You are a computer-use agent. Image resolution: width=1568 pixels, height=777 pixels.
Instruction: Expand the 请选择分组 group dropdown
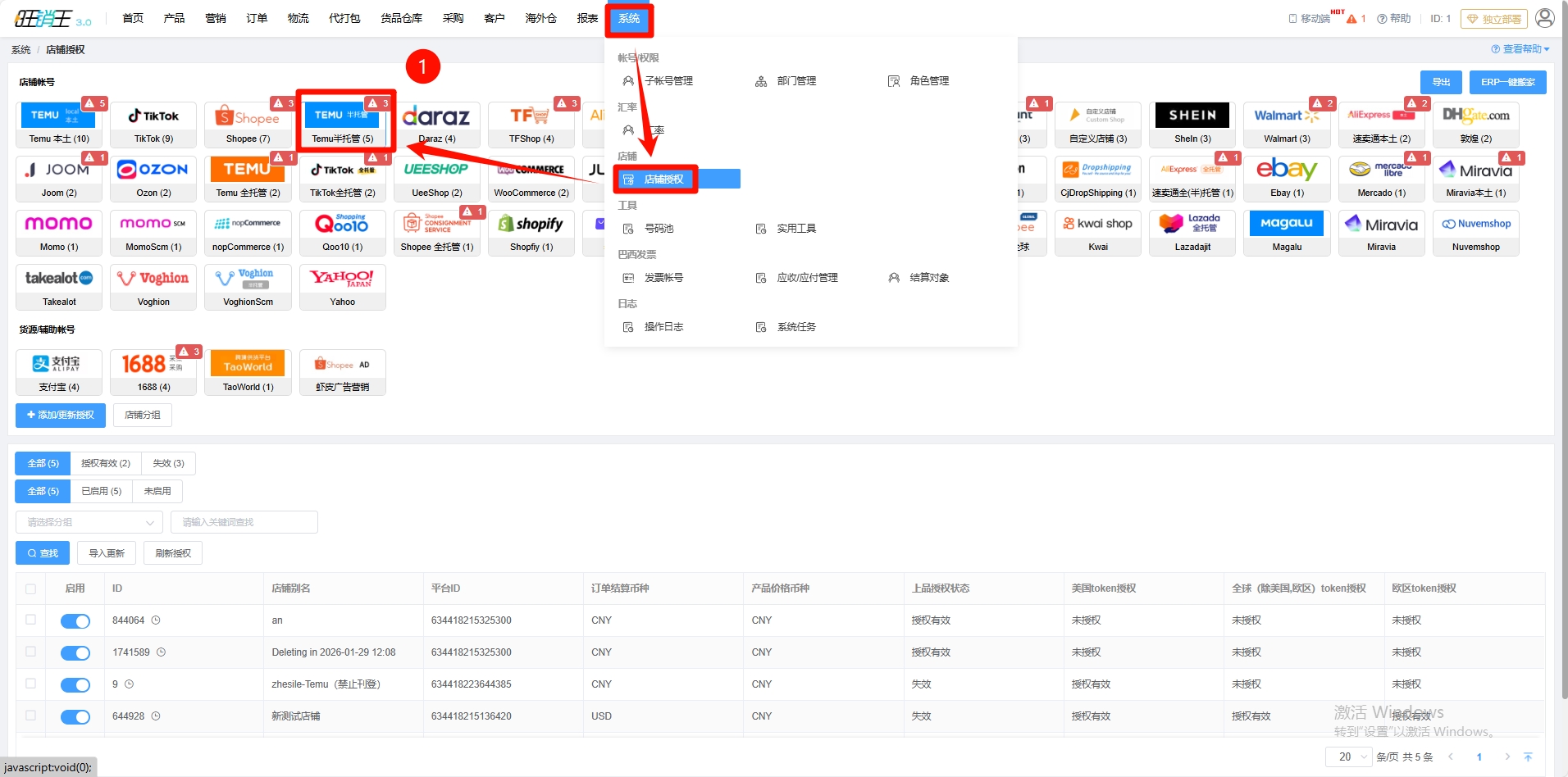coord(90,522)
